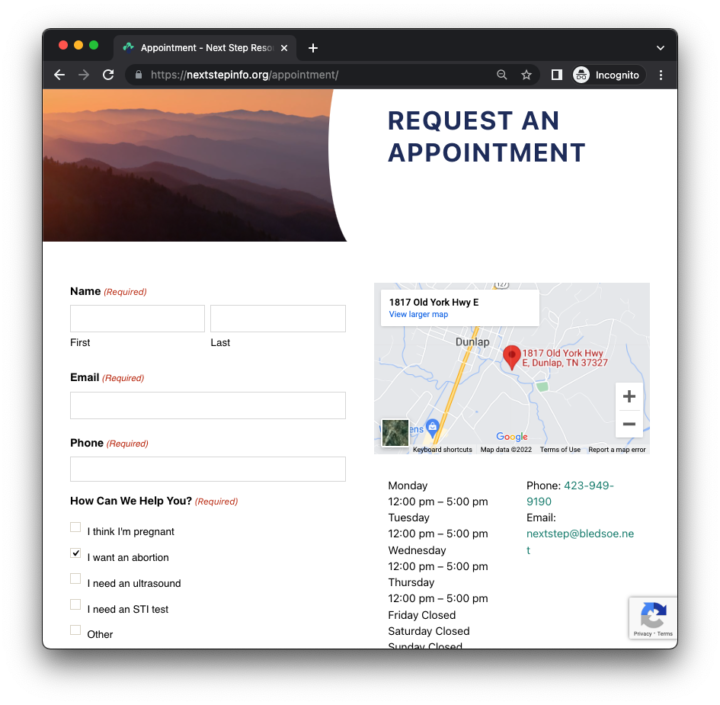This screenshot has height=705, width=720.
Task: Click the red map pin marker
Action: [512, 357]
